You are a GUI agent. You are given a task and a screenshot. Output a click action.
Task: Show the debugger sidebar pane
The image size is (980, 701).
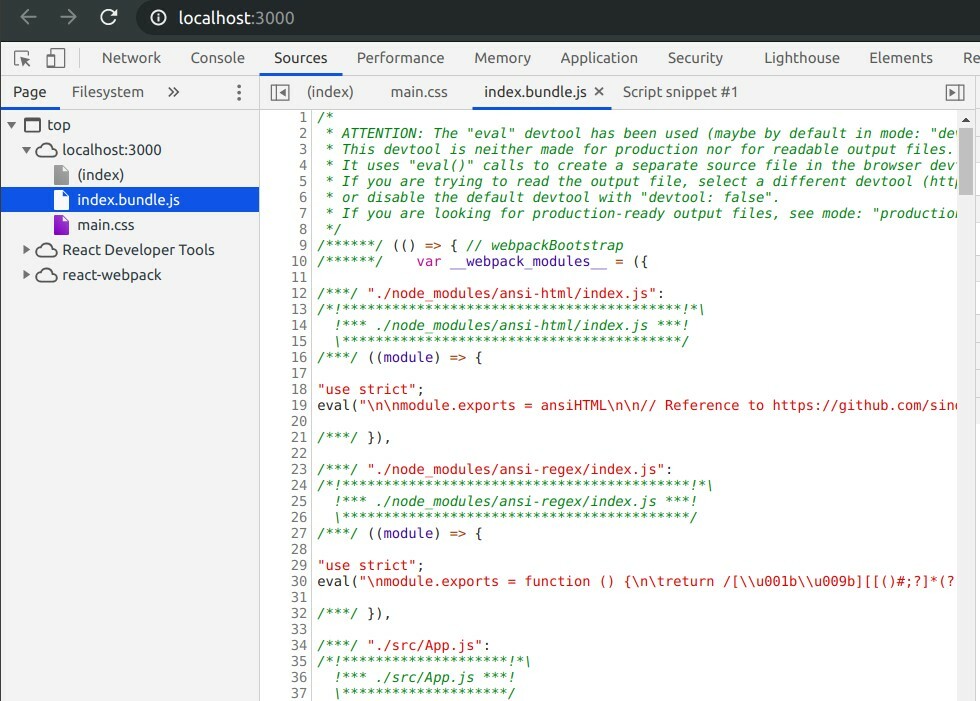[x=955, y=92]
